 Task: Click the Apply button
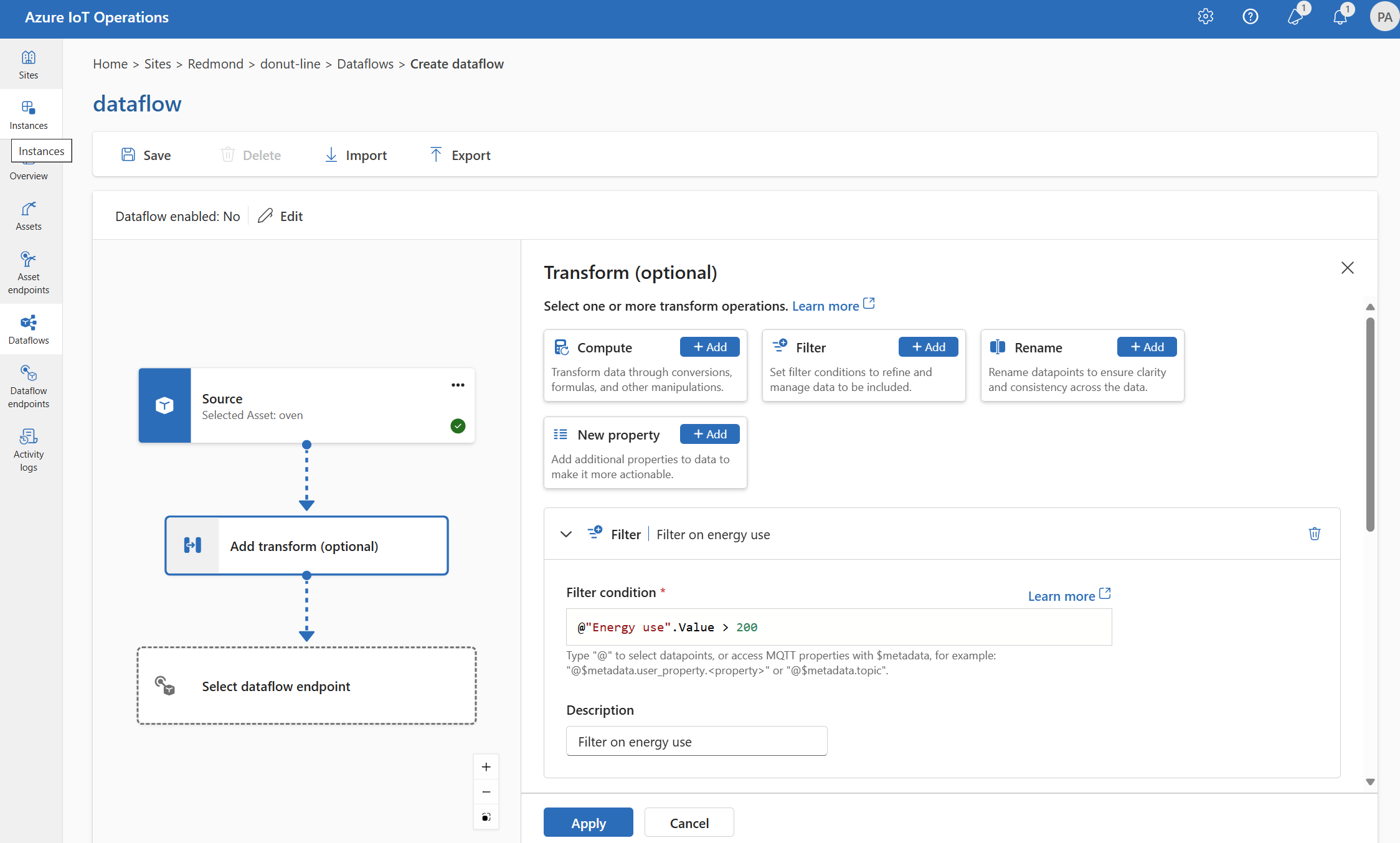tap(588, 822)
